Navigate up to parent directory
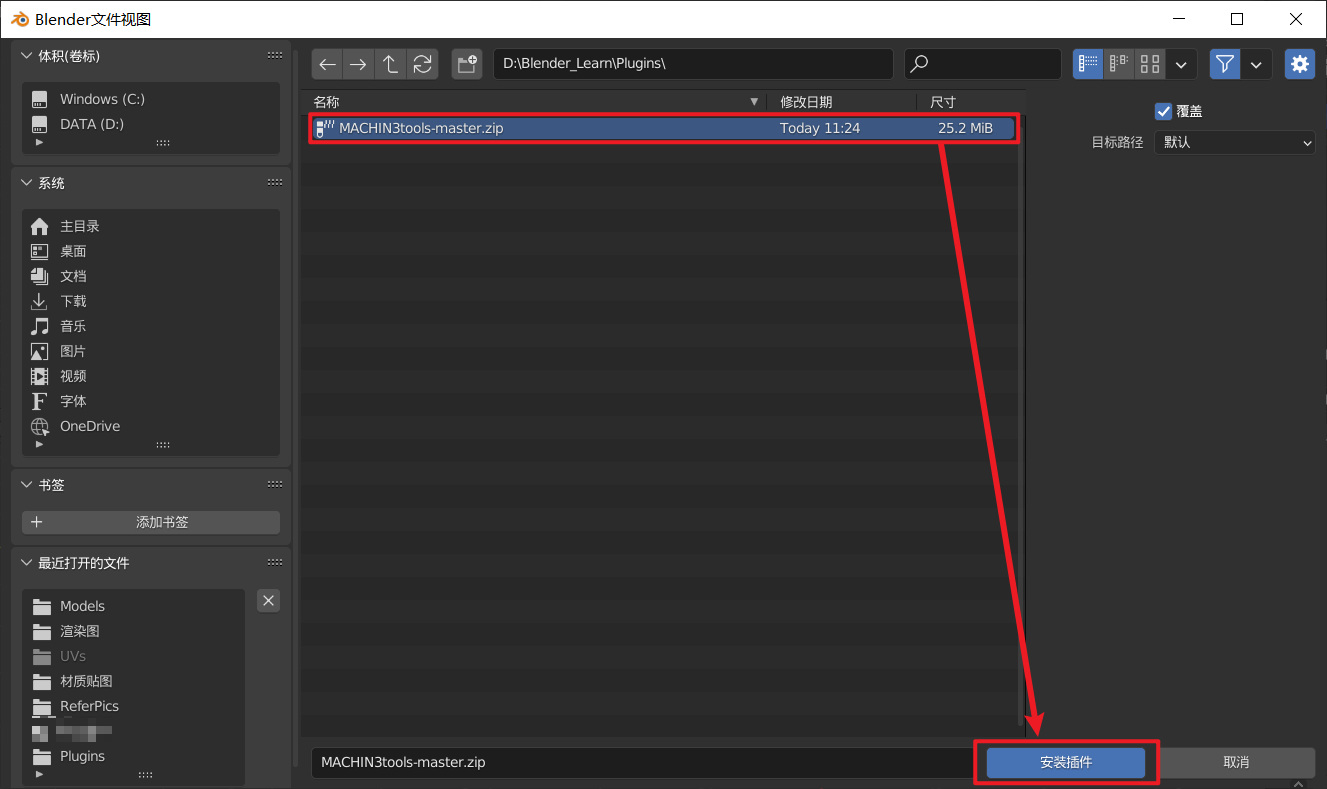This screenshot has width=1327, height=789. coord(390,64)
